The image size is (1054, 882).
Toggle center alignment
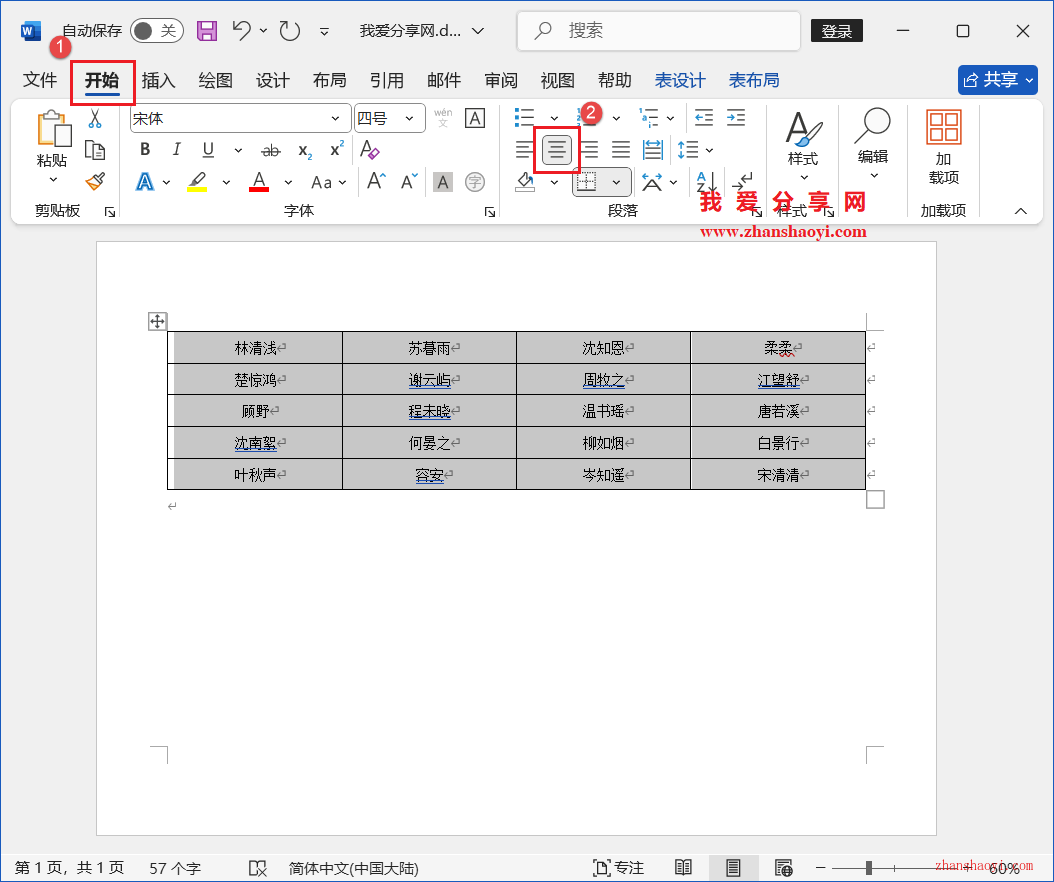point(557,150)
